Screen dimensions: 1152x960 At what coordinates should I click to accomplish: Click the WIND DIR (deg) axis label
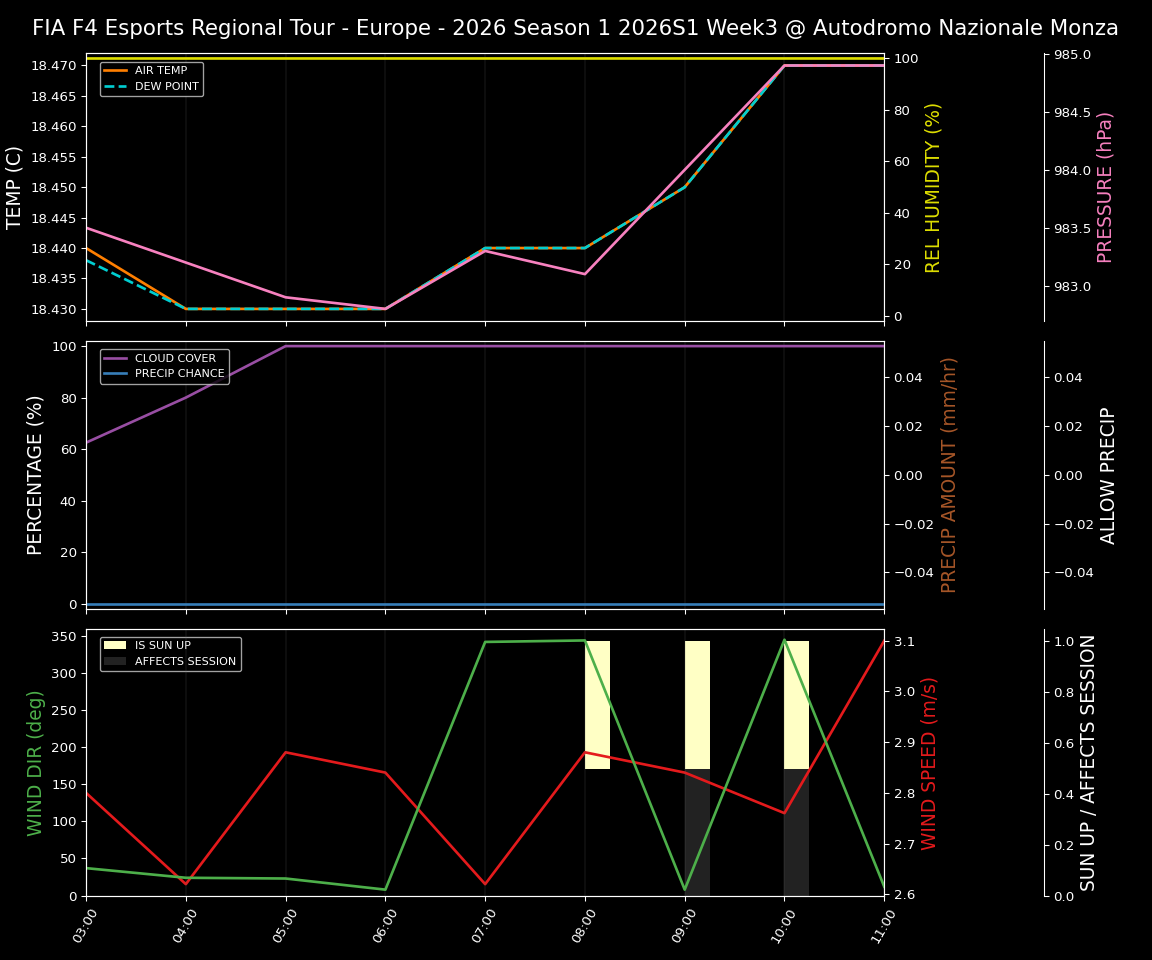(34, 764)
